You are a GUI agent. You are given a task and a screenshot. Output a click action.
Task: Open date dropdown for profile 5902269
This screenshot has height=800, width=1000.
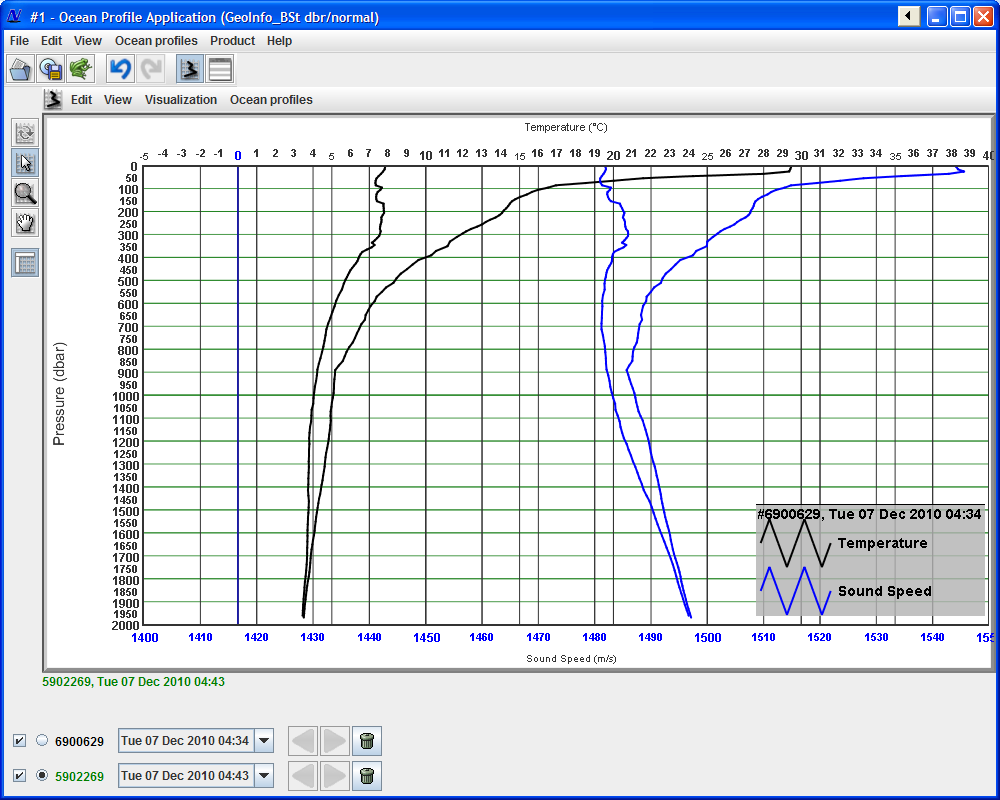(264, 776)
